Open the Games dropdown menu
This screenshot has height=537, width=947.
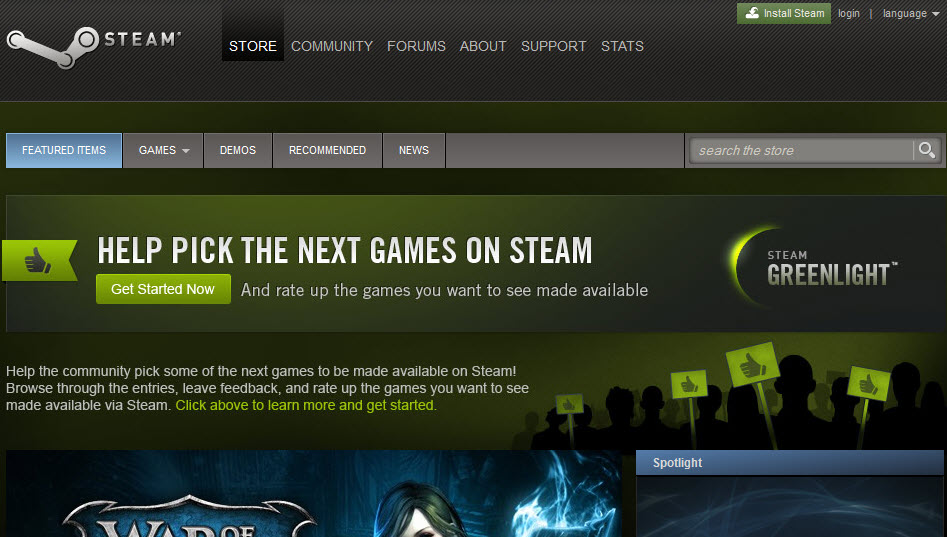click(x=163, y=150)
